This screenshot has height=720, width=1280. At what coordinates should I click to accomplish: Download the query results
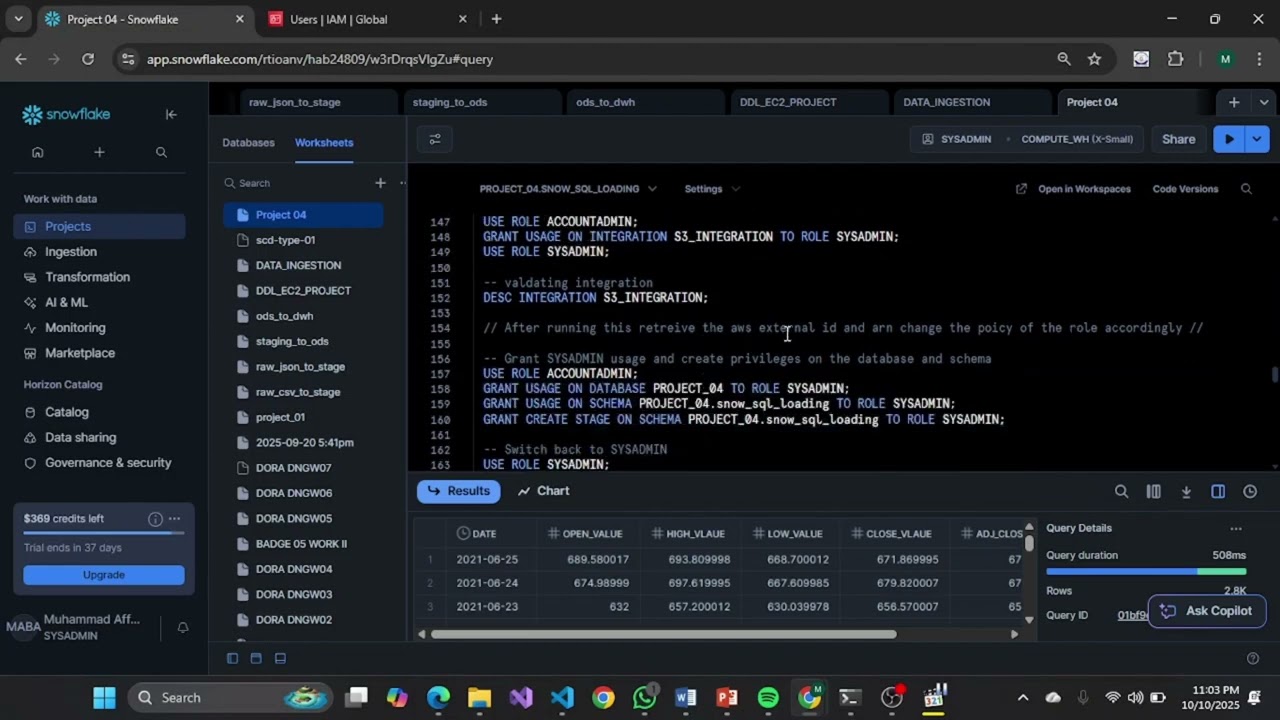tap(1186, 491)
